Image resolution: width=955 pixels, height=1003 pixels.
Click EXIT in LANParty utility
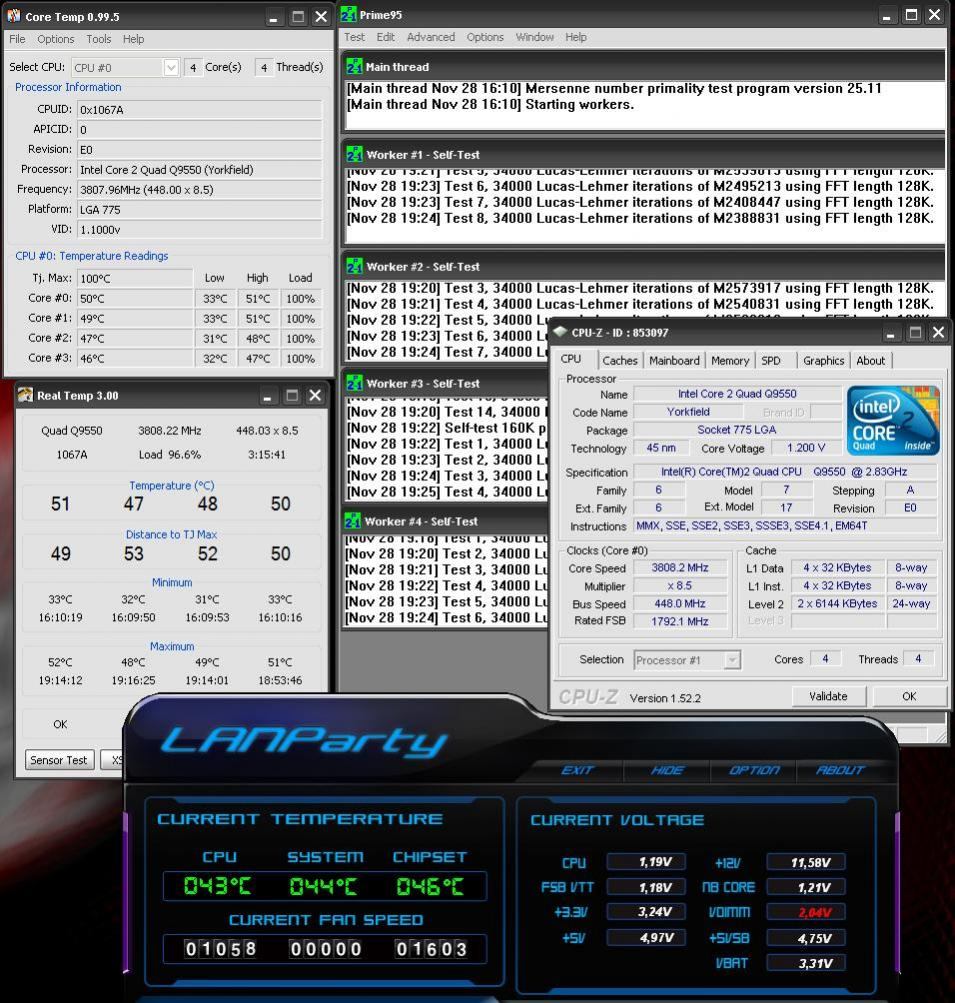577,770
